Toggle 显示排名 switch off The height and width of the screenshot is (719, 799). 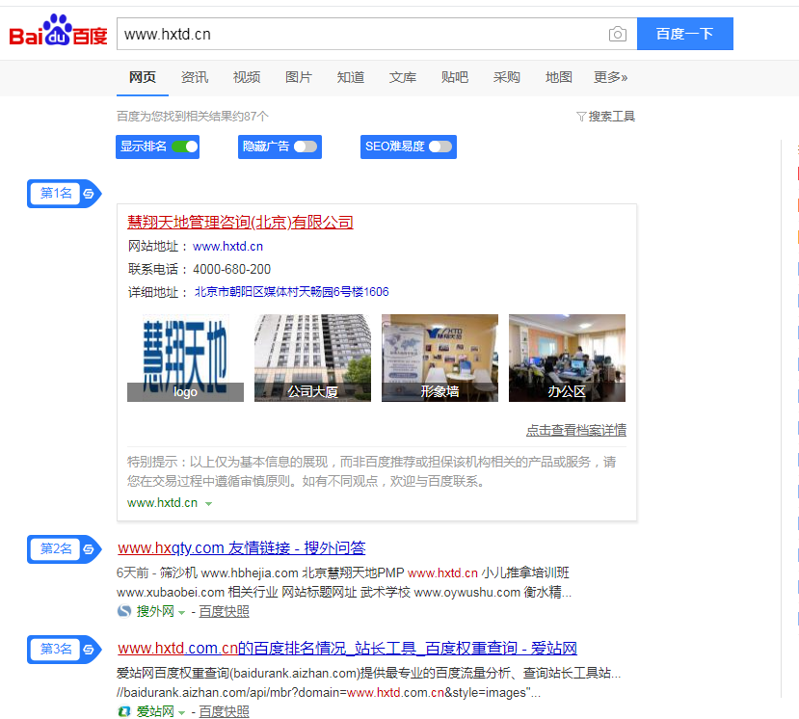click(184, 147)
